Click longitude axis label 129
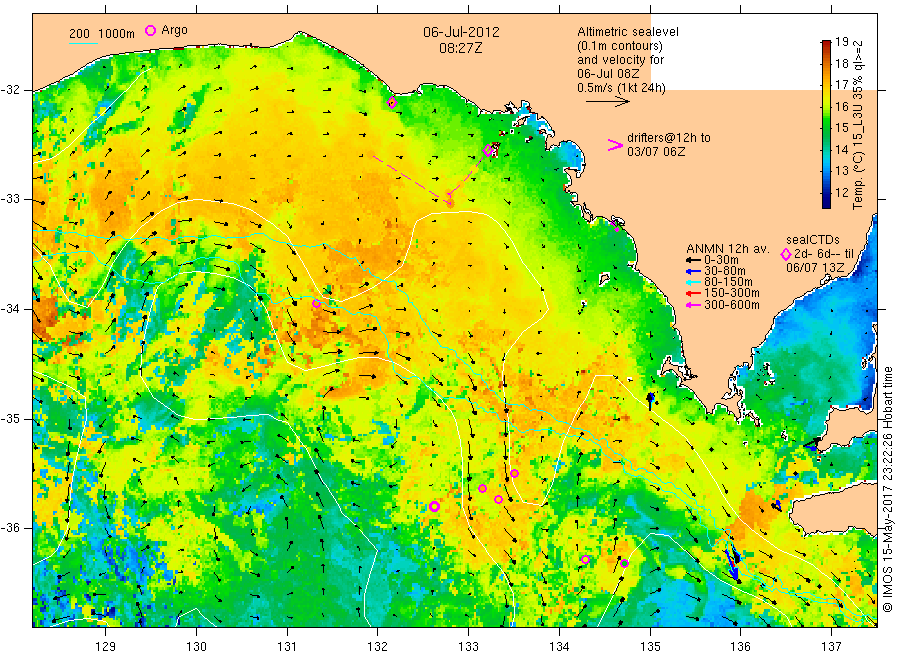The height and width of the screenshot is (660, 900). pos(105,647)
